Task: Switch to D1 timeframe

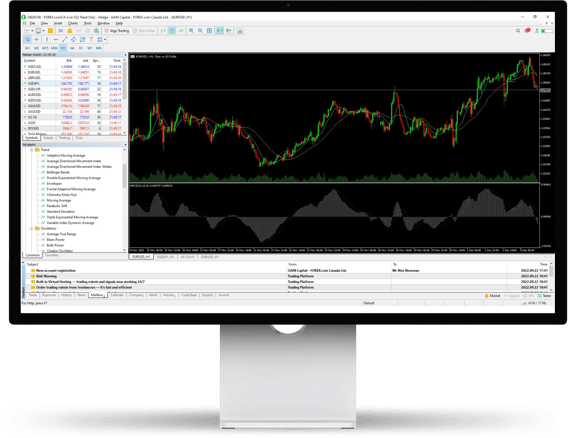Action: coord(81,48)
